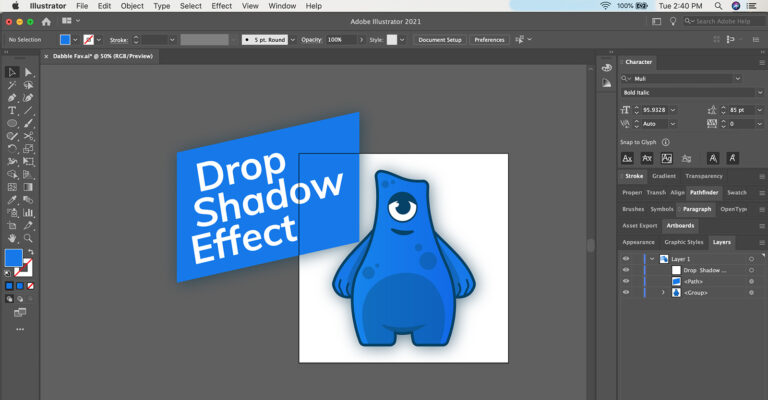This screenshot has height=400, width=768.
Task: Open the Bold Italic font style dropdown
Action: point(760,93)
